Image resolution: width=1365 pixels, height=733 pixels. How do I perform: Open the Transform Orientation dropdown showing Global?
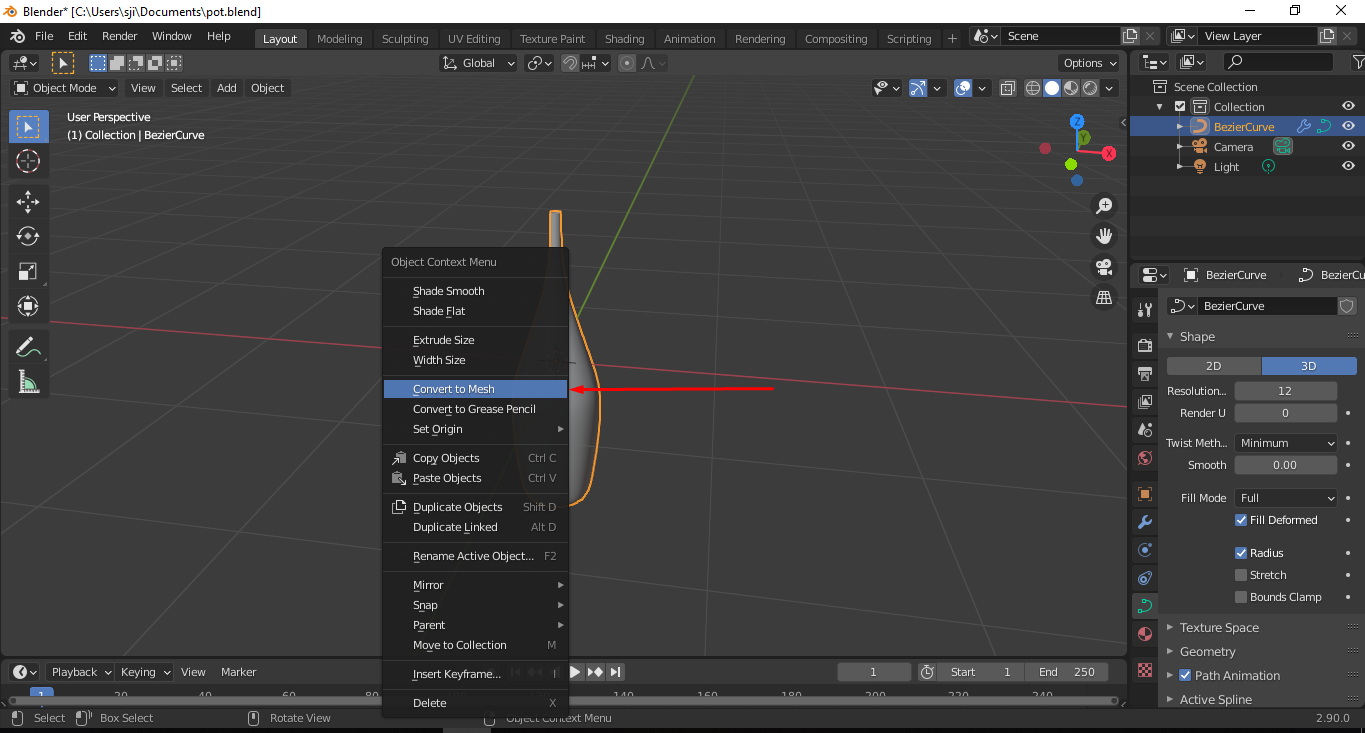478,62
